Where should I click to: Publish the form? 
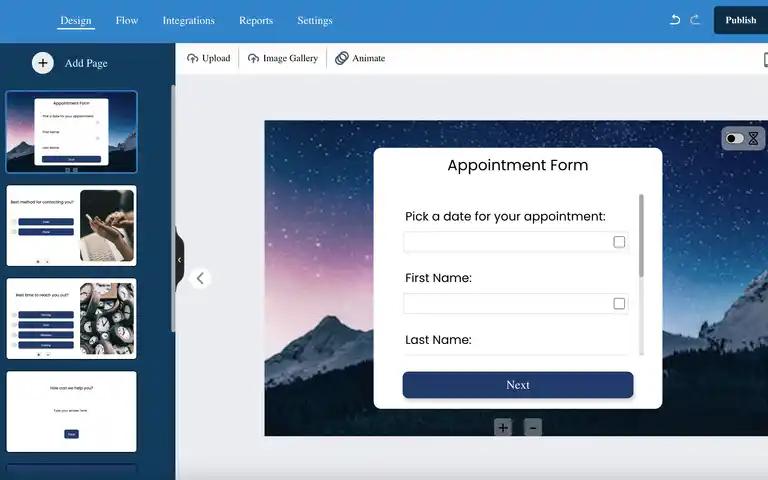pyautogui.click(x=741, y=20)
